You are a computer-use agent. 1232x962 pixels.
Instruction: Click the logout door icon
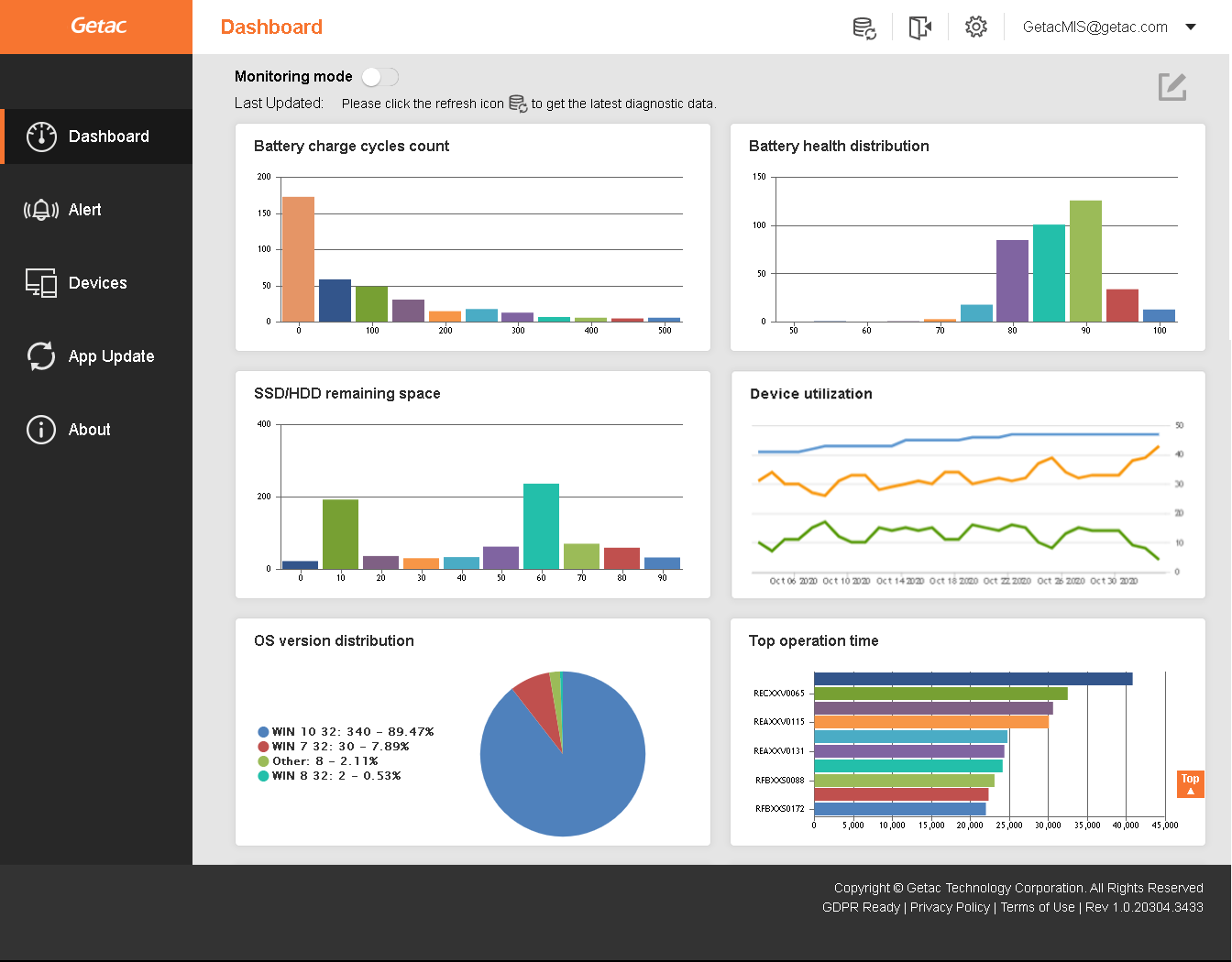click(x=920, y=27)
